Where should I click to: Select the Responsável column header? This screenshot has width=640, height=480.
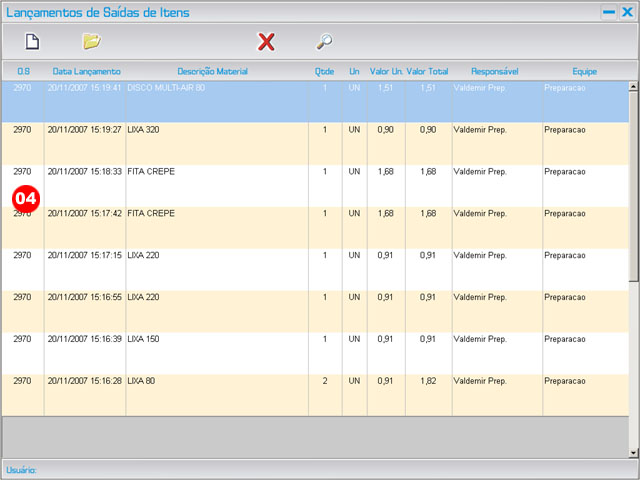494,72
